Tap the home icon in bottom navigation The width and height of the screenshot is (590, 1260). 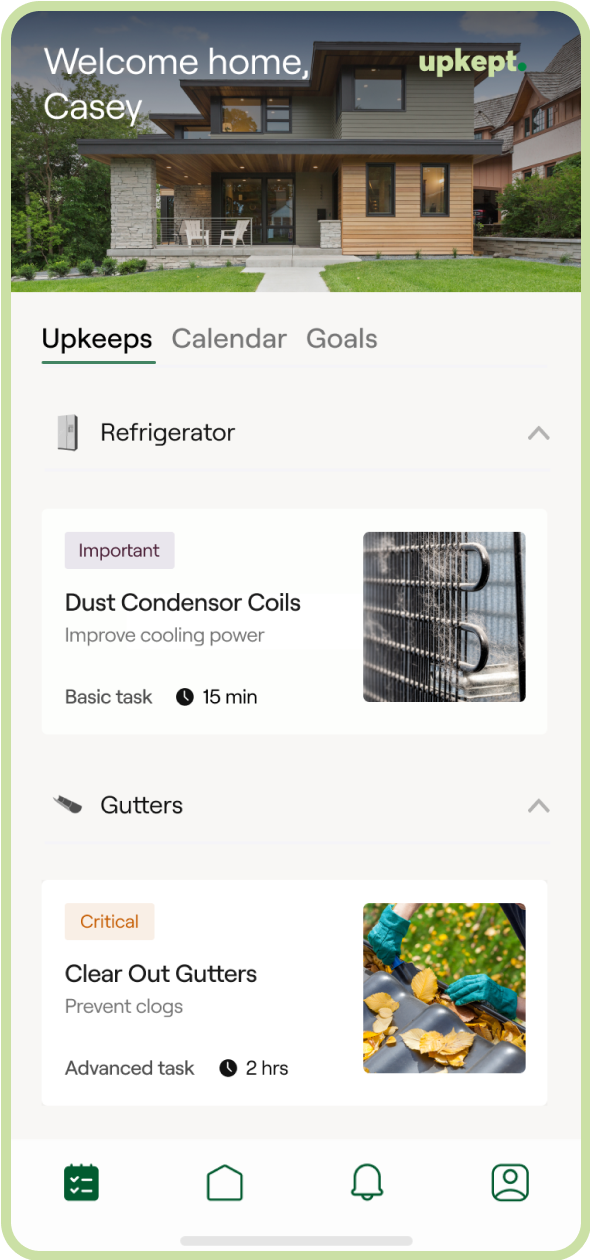[225, 1183]
